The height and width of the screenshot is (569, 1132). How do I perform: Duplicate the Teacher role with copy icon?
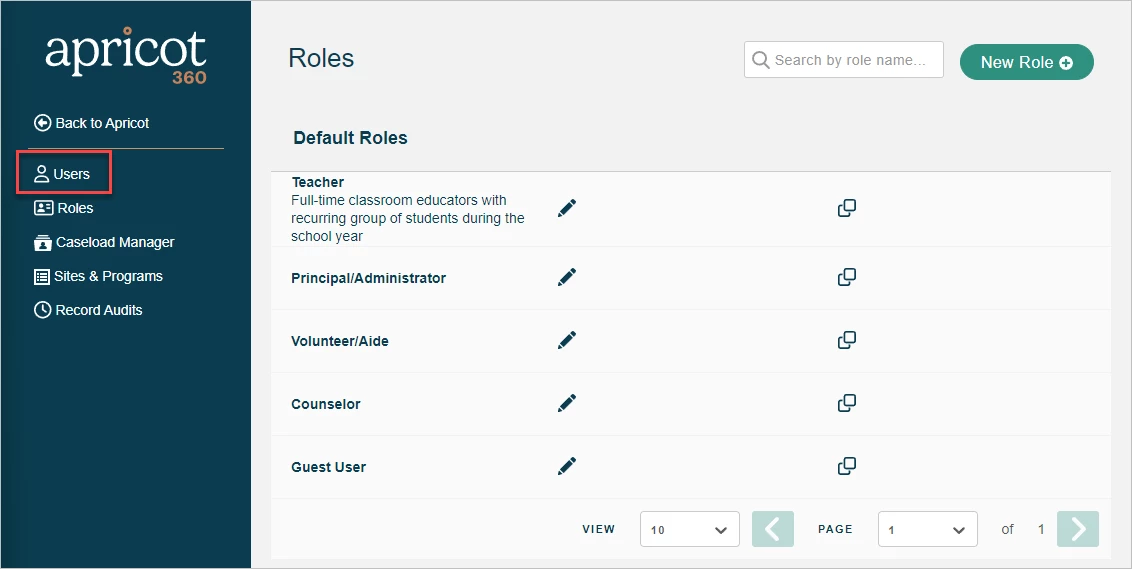[847, 208]
